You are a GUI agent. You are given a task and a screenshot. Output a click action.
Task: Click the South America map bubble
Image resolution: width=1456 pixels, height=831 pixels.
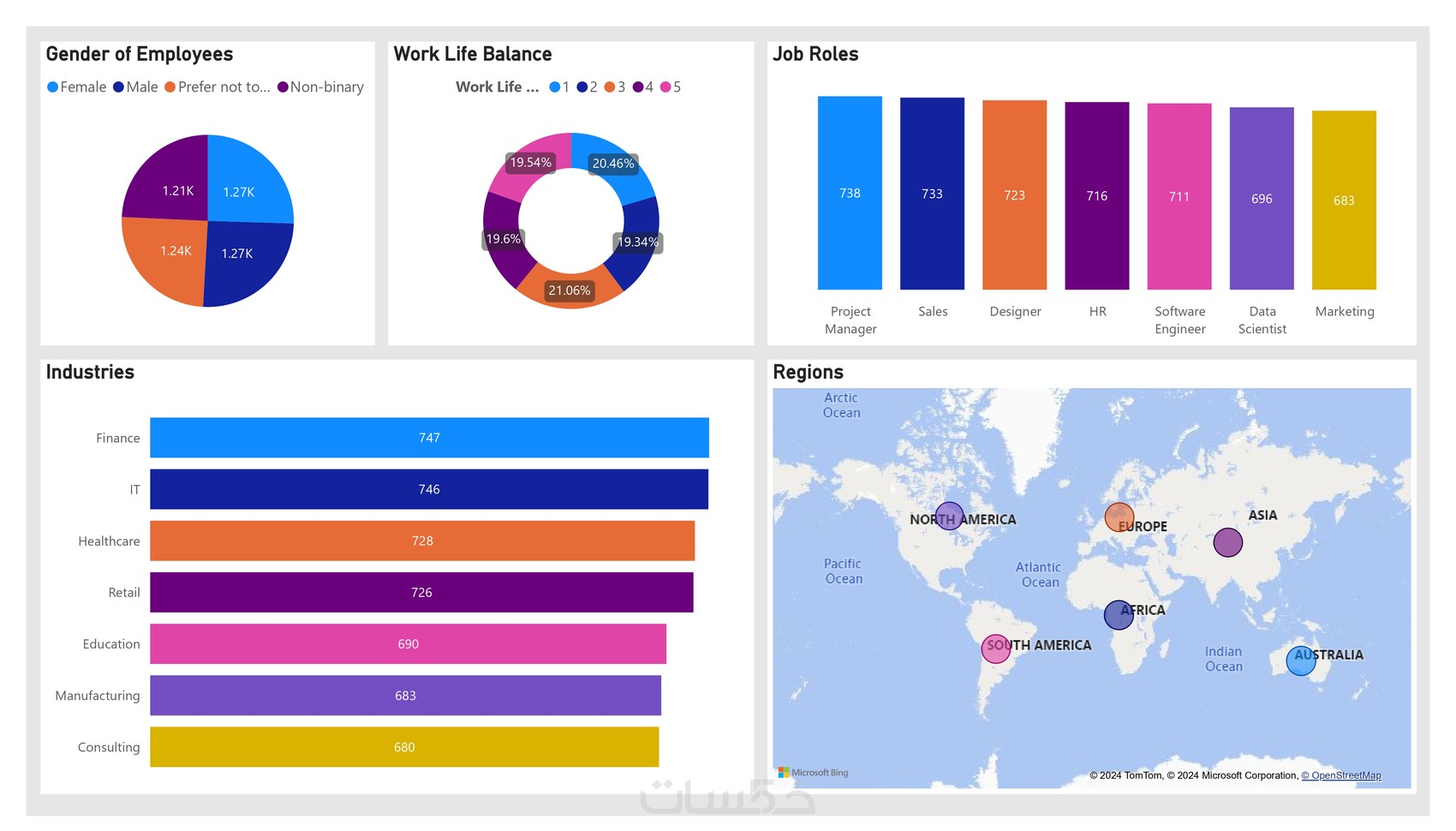(995, 649)
